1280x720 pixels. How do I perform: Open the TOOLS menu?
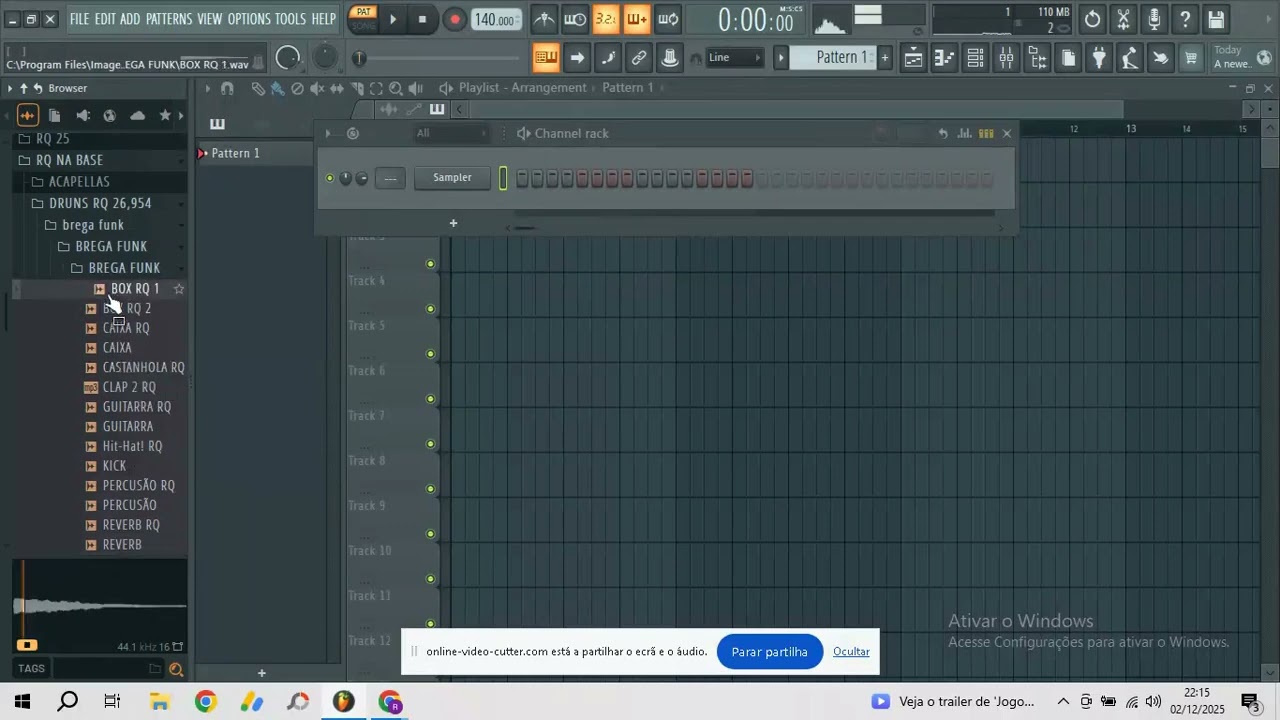(x=290, y=19)
